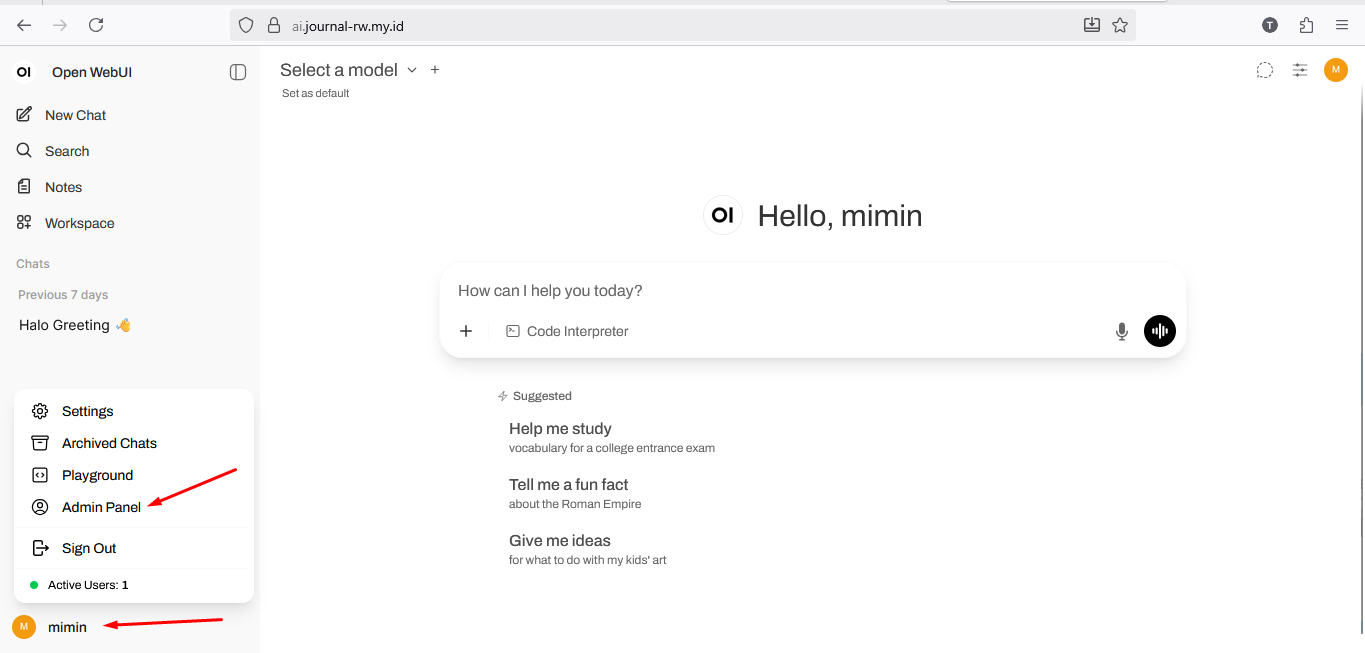Toggle the sidebar collapse icon
This screenshot has height=653, width=1365.
click(238, 72)
